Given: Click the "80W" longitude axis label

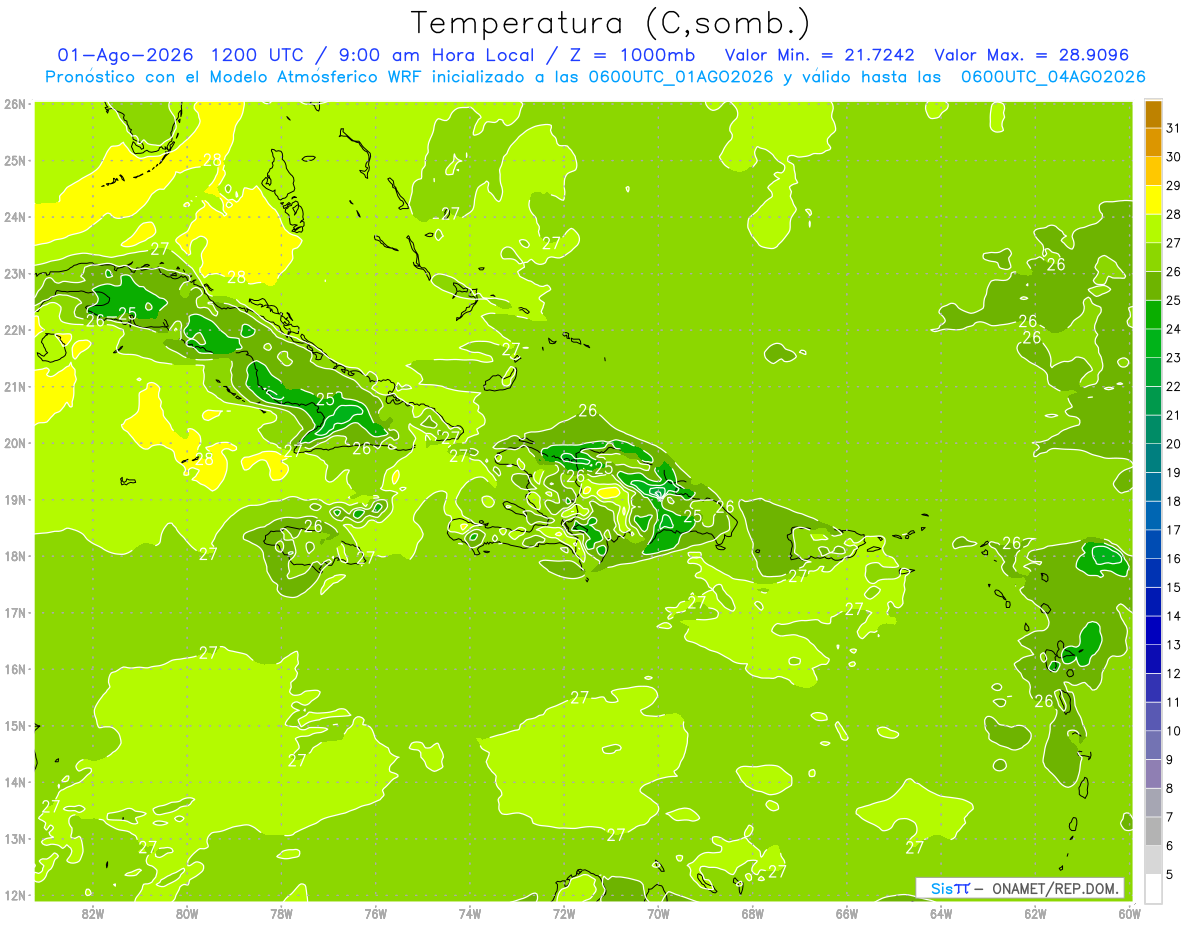Looking at the screenshot, I should pos(187,914).
